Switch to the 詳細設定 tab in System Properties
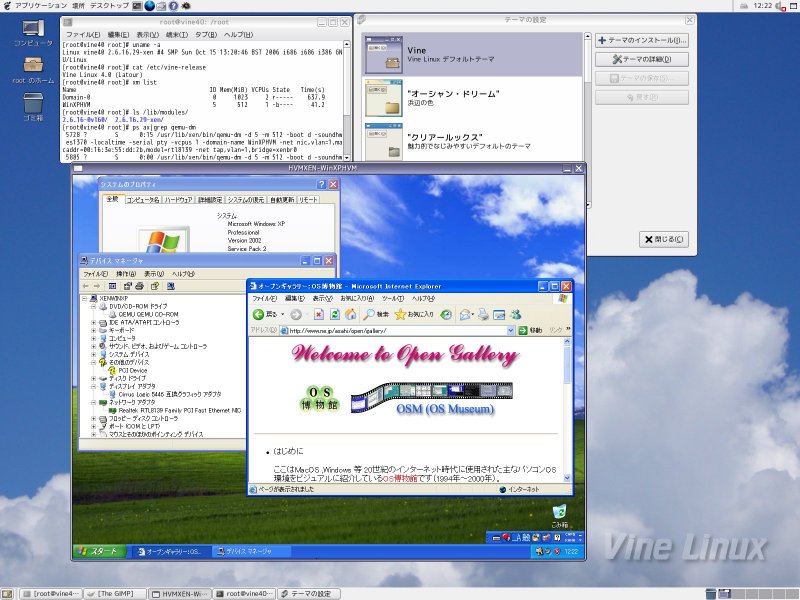 210,200
